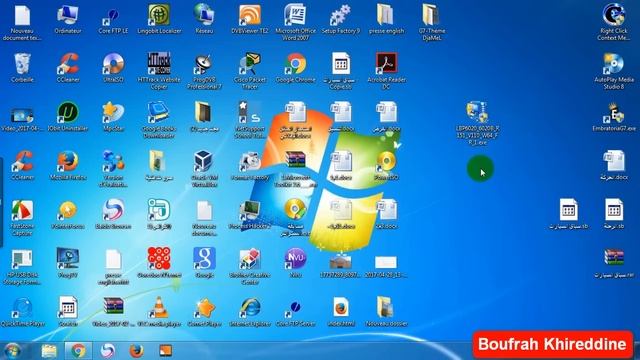Open the Nvu desktop shortcut
The height and width of the screenshot is (360, 640).
click(x=296, y=264)
